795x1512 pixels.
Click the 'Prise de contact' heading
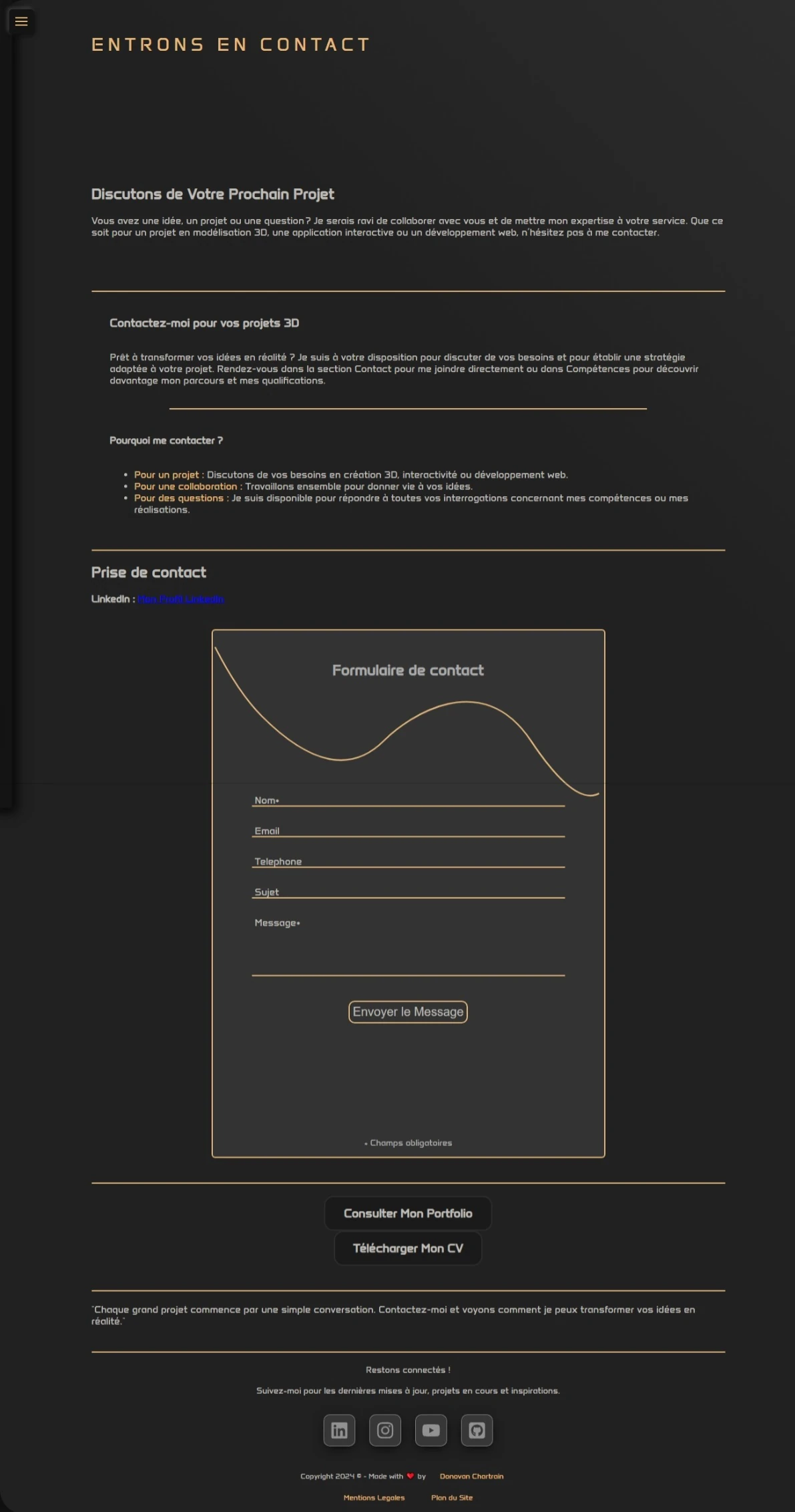(x=149, y=572)
